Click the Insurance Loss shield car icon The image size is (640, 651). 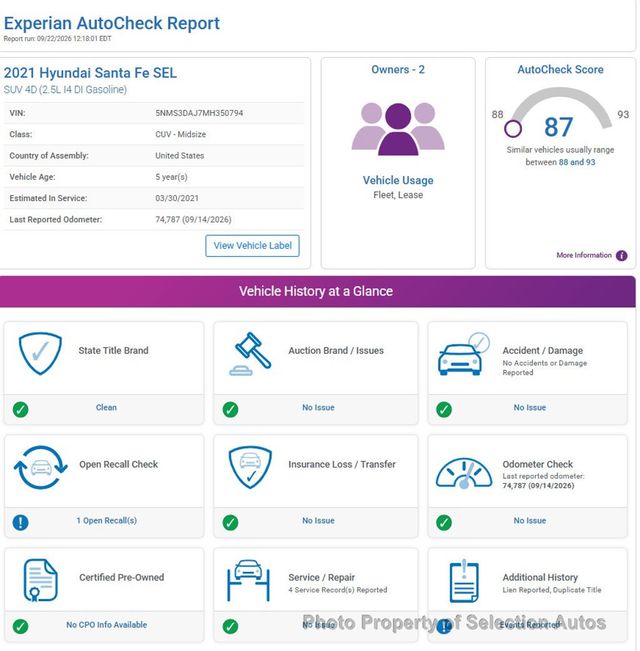tap(250, 467)
